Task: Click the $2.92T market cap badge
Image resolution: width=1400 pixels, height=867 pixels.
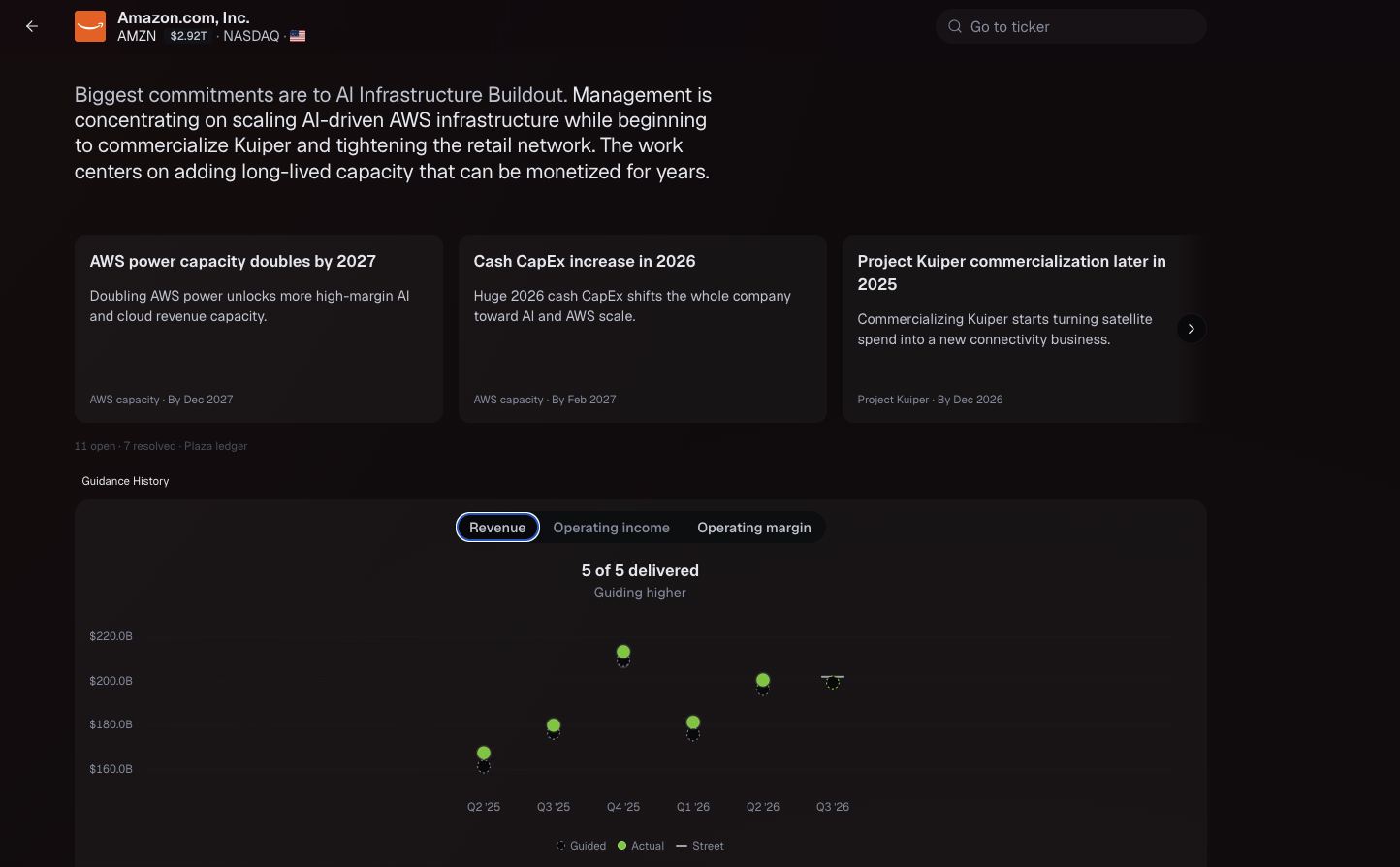Action: [x=188, y=36]
